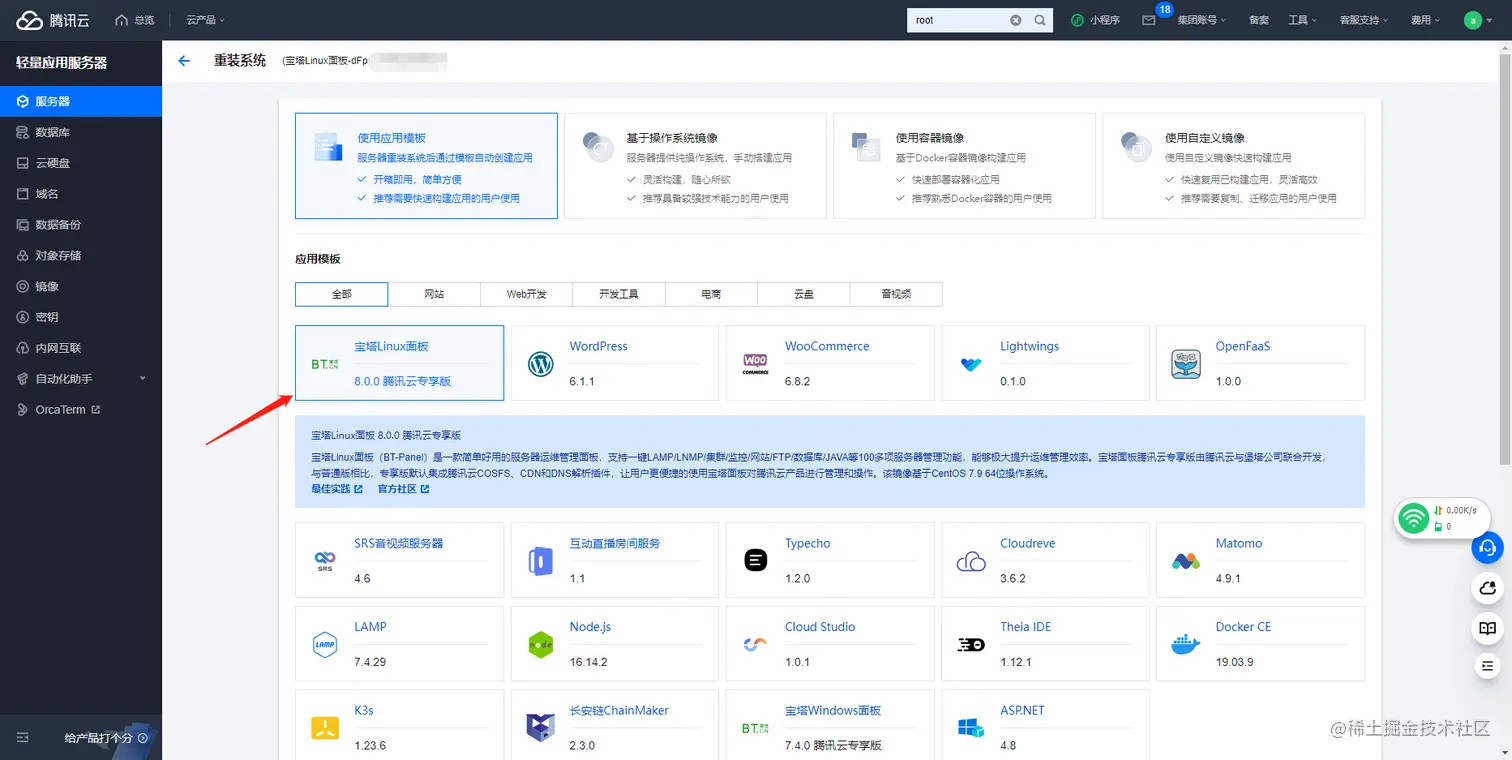This screenshot has height=760, width=1512.
Task: Switch to the 开发工具 template tab
Action: point(619,294)
